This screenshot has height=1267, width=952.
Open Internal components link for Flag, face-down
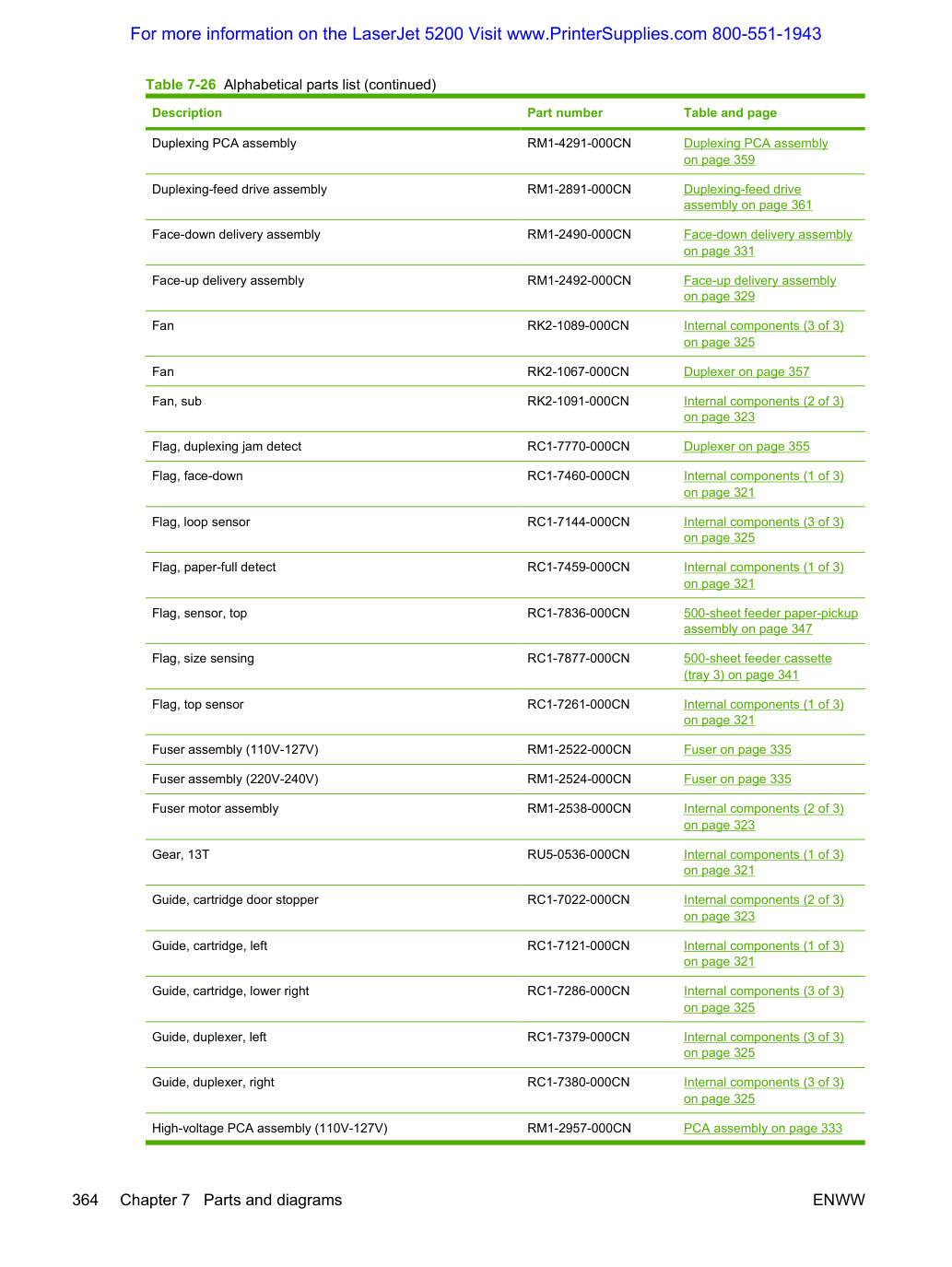pyautogui.click(x=764, y=484)
